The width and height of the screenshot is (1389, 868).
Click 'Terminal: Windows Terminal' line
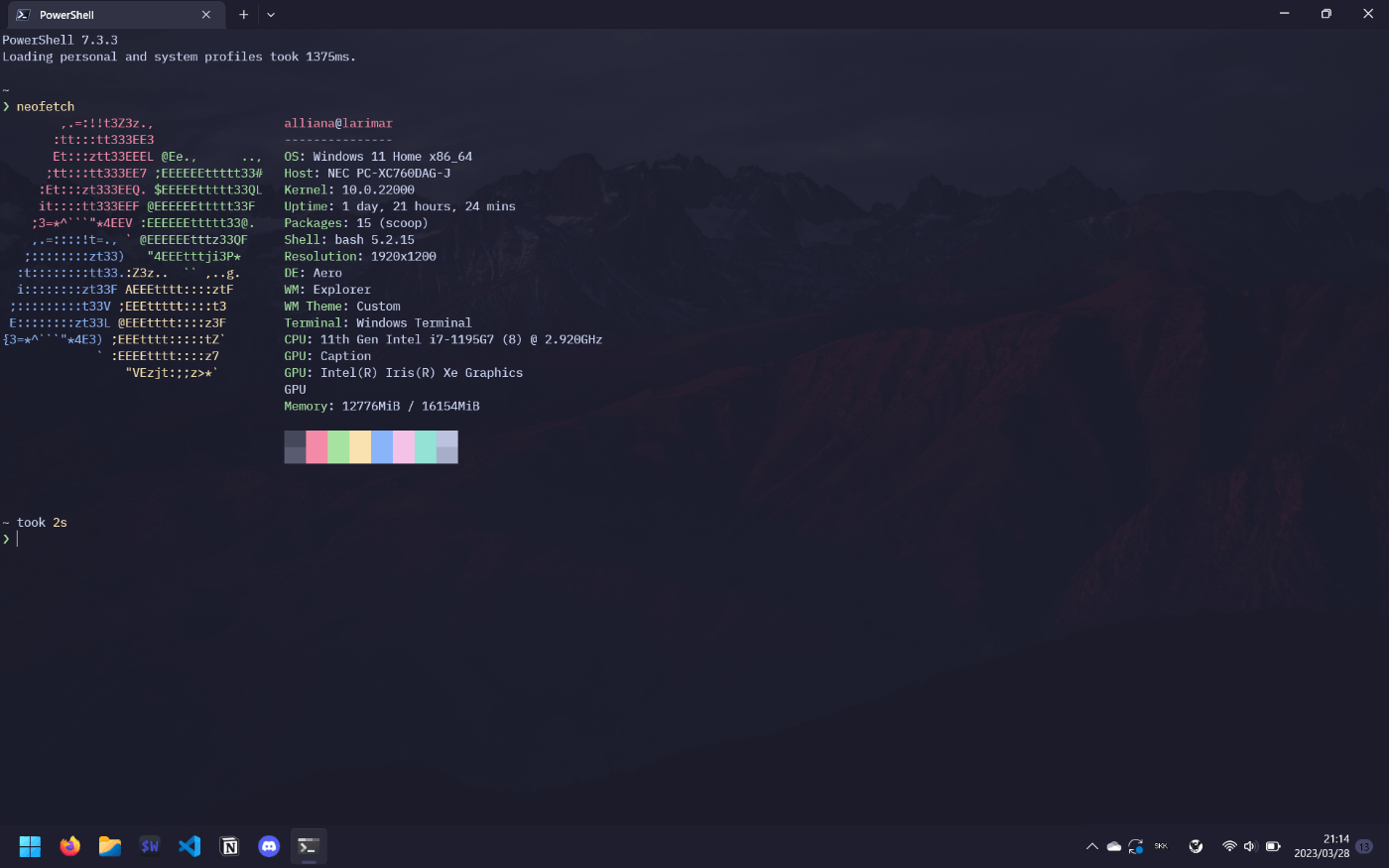click(x=378, y=323)
